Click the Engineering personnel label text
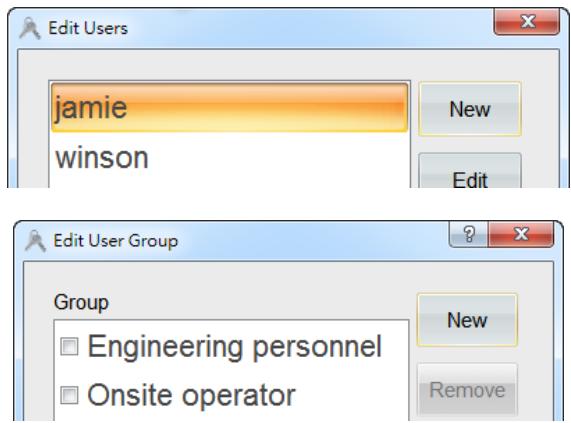Viewport: 571px width, 423px height. (x=235, y=346)
